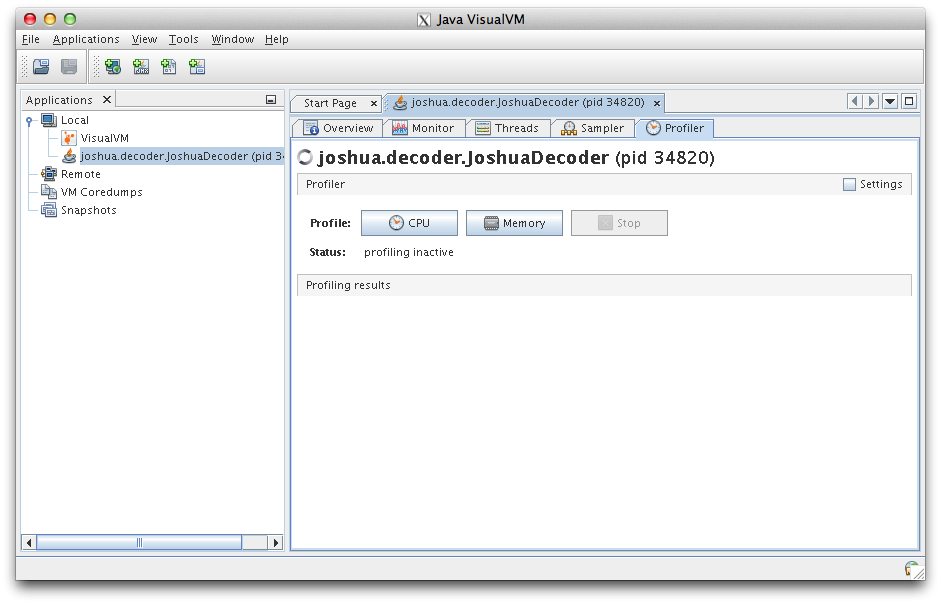Click the Add JMX Connection toolbar icon
The height and width of the screenshot is (604, 941).
pos(141,67)
